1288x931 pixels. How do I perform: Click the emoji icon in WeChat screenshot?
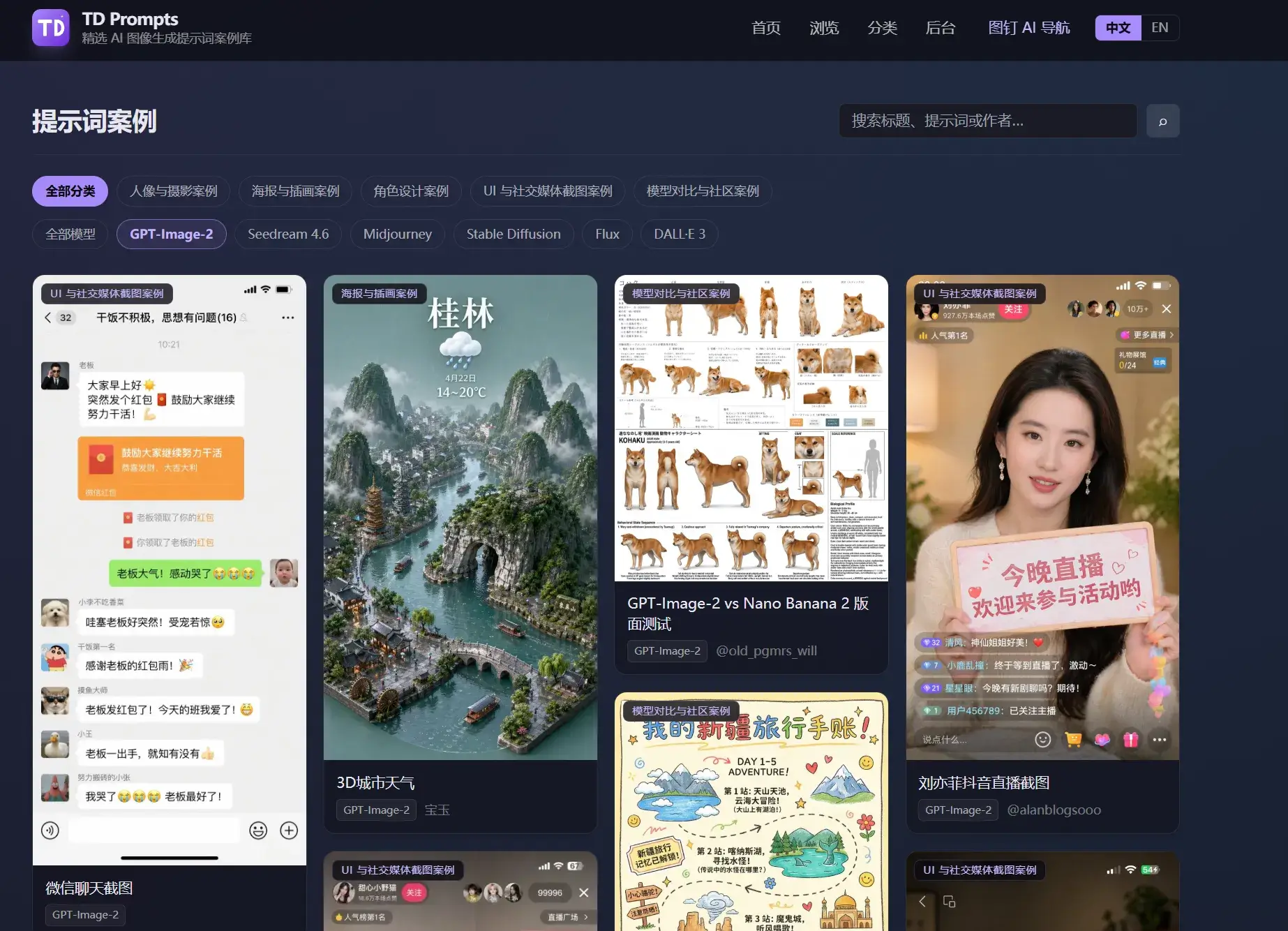[x=258, y=831]
